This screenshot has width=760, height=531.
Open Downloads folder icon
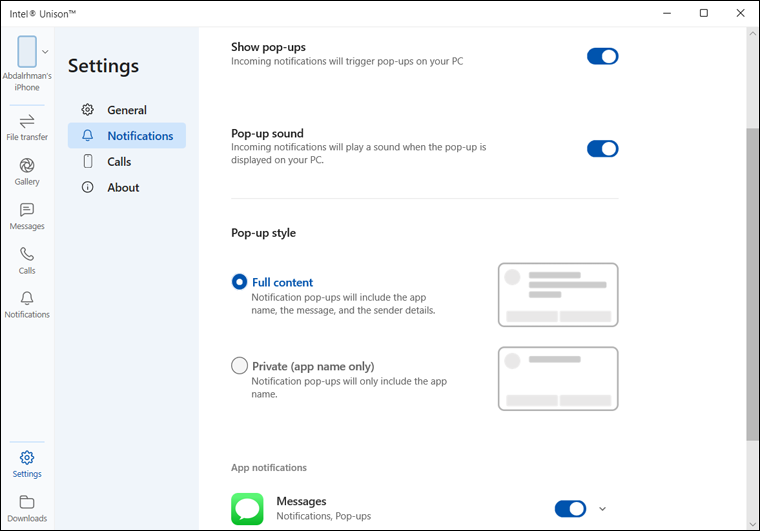click(27, 507)
